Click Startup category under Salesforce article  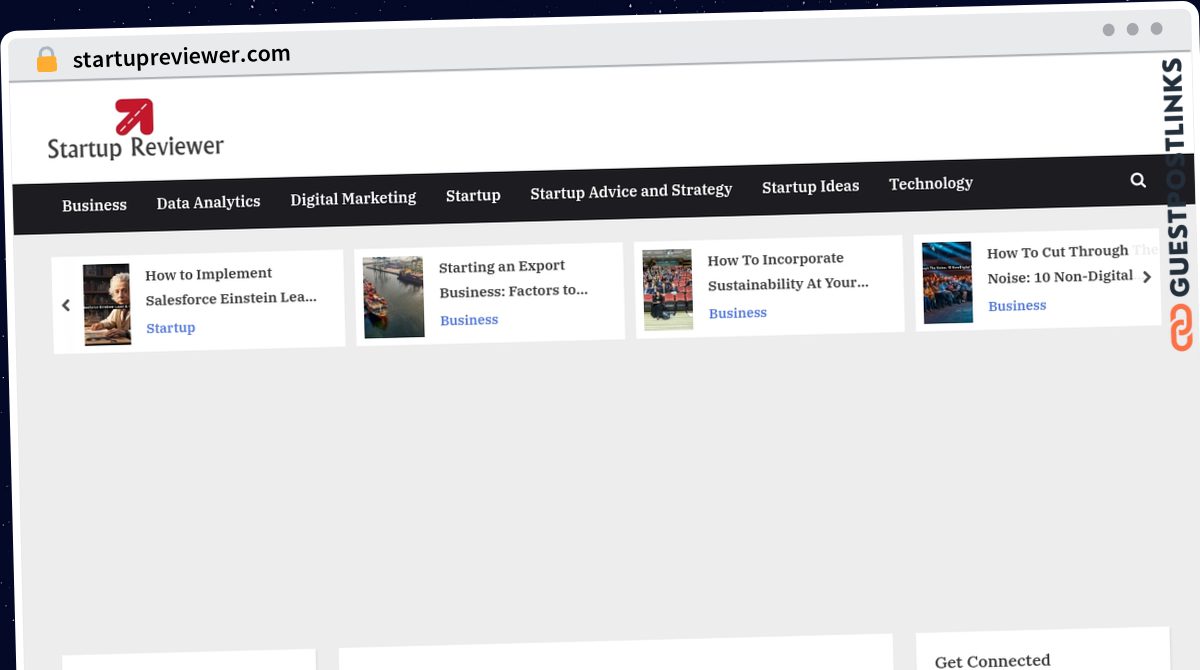[170, 328]
